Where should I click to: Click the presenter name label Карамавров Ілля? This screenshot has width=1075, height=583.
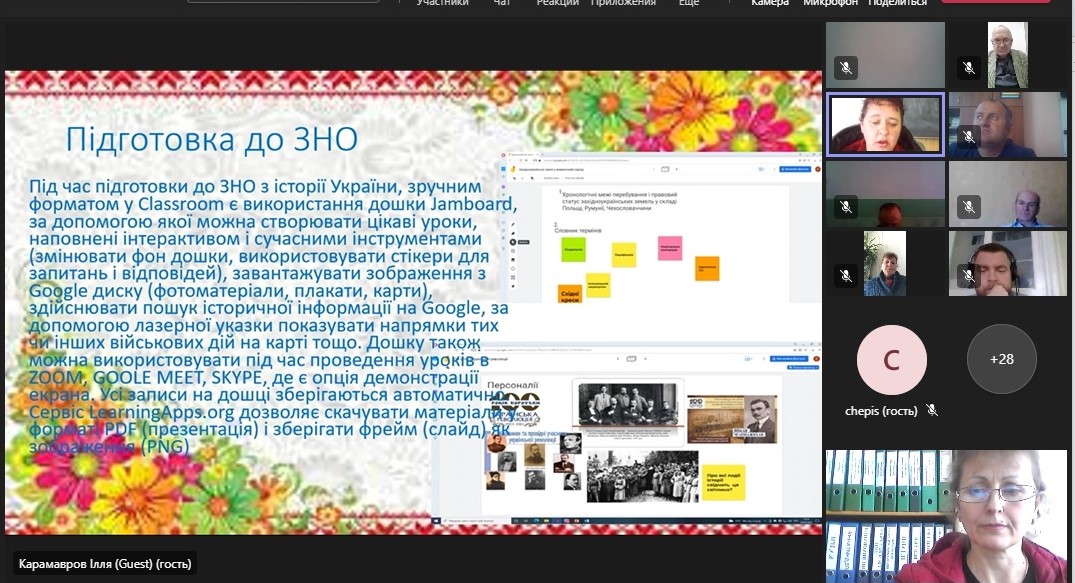103,564
